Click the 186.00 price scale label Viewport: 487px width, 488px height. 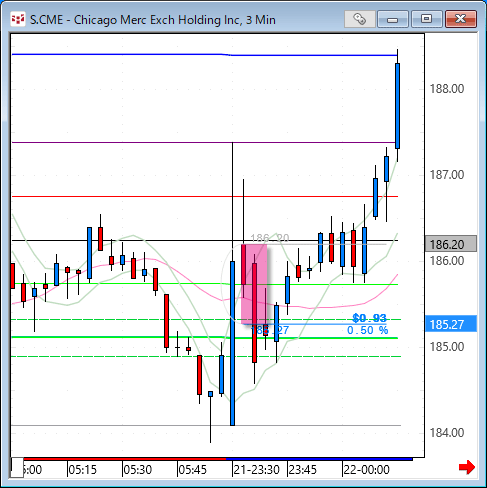pyautogui.click(x=447, y=261)
